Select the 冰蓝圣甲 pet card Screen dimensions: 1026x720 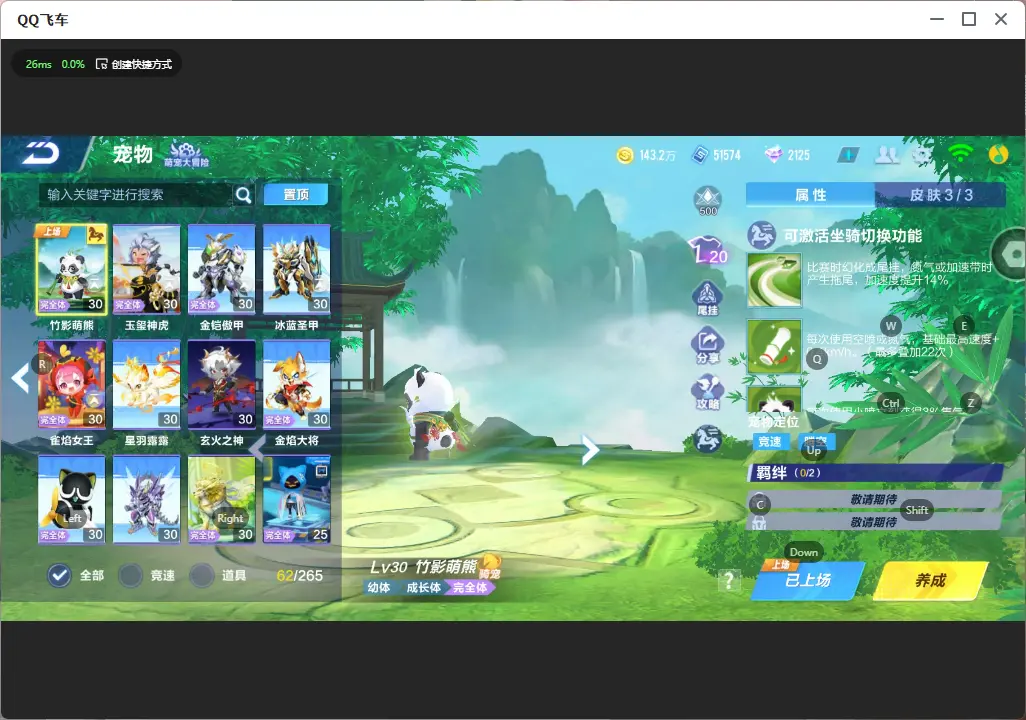(296, 270)
